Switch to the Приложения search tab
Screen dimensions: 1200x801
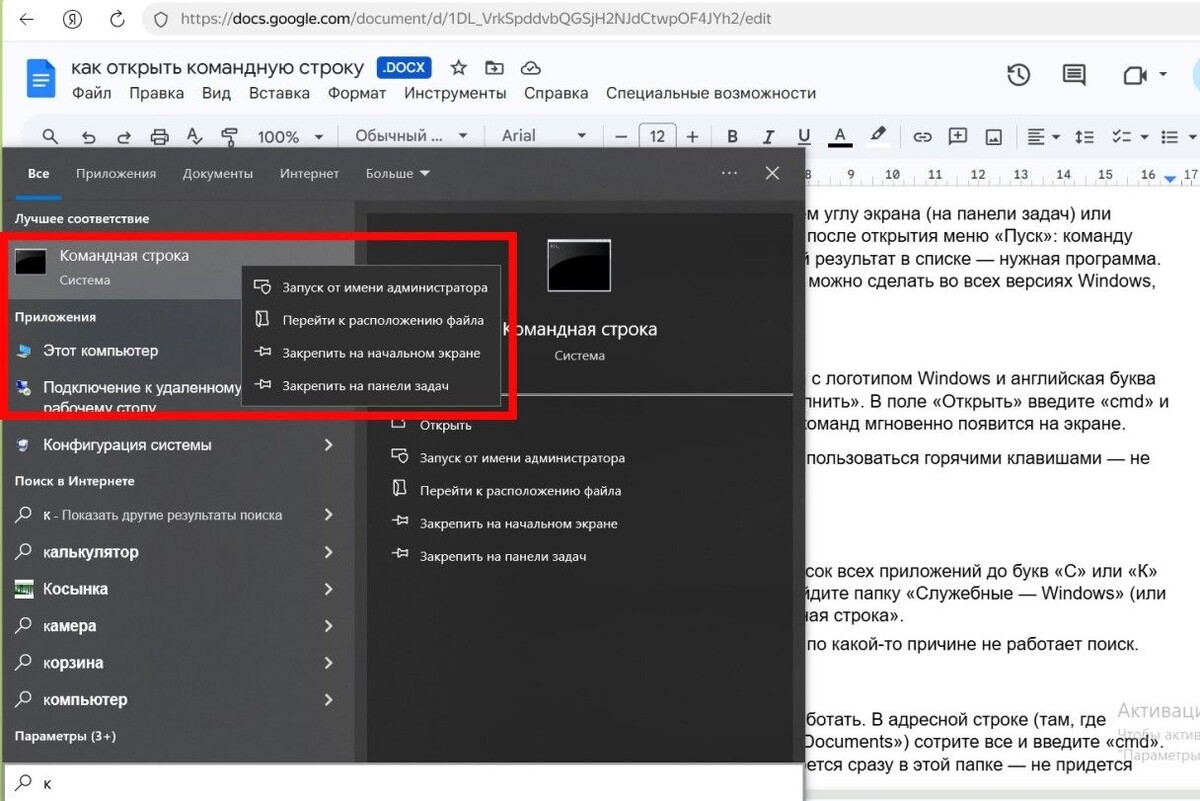(x=116, y=173)
